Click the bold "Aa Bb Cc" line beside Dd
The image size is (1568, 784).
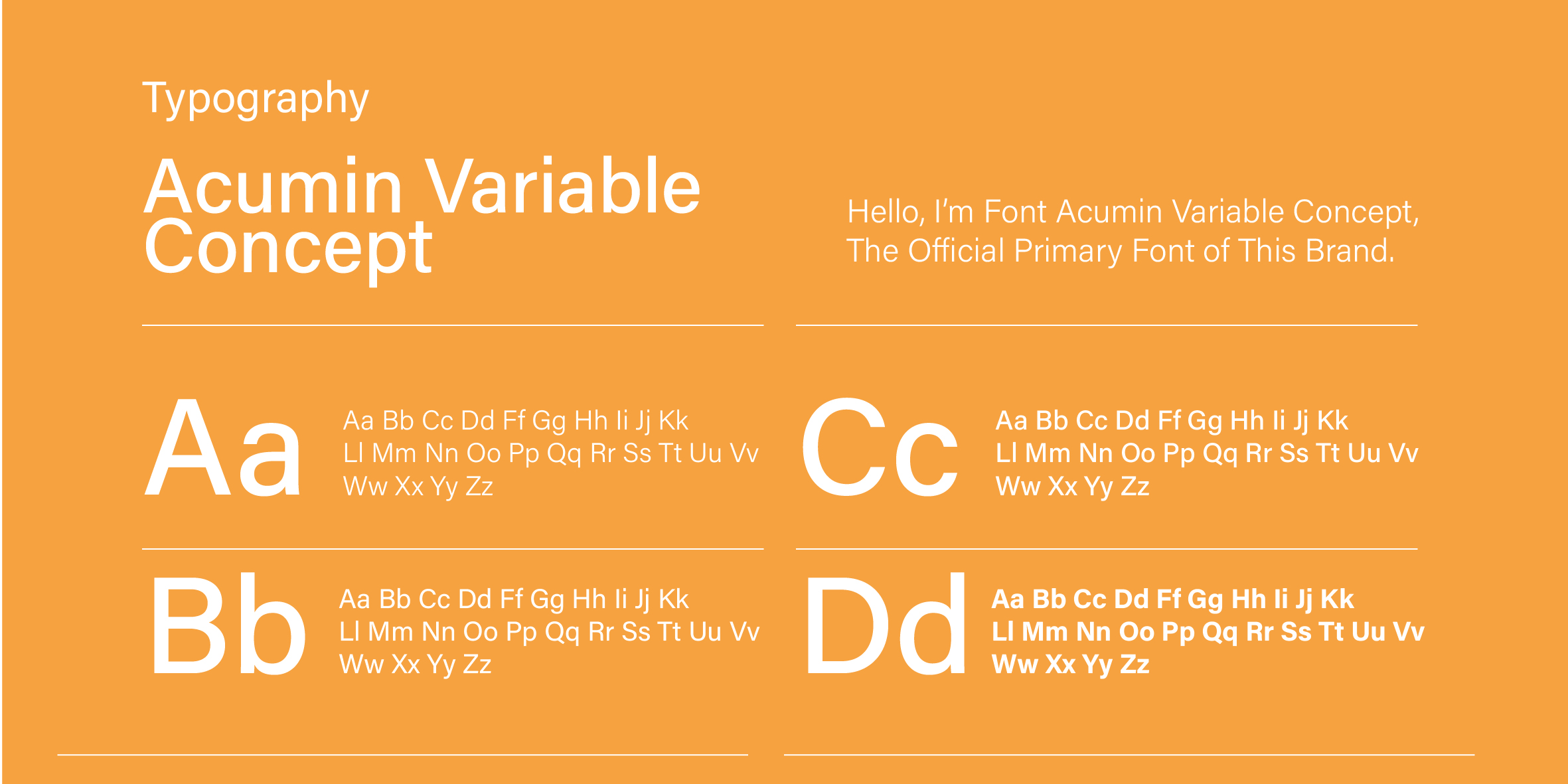(x=1172, y=599)
